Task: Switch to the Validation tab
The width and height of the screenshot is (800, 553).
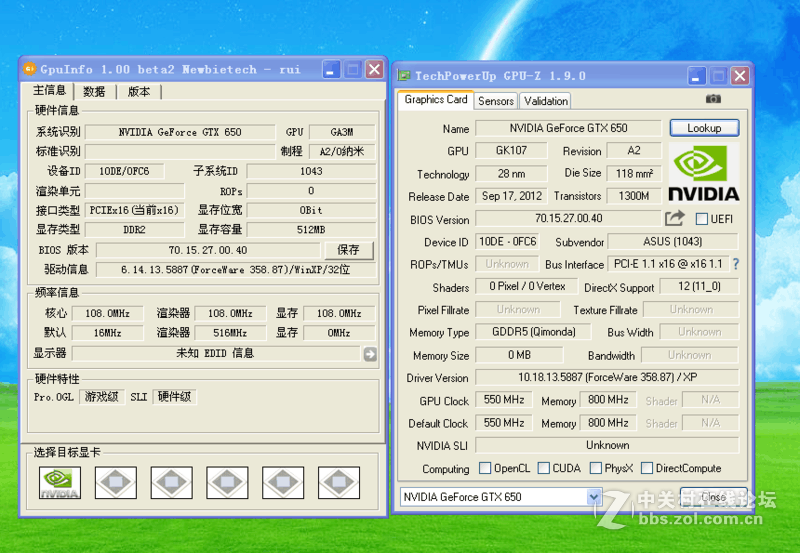Action: 545,101
